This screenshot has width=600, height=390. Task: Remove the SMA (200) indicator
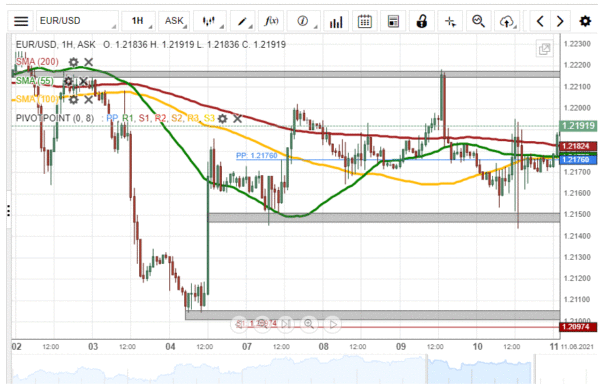pos(88,62)
